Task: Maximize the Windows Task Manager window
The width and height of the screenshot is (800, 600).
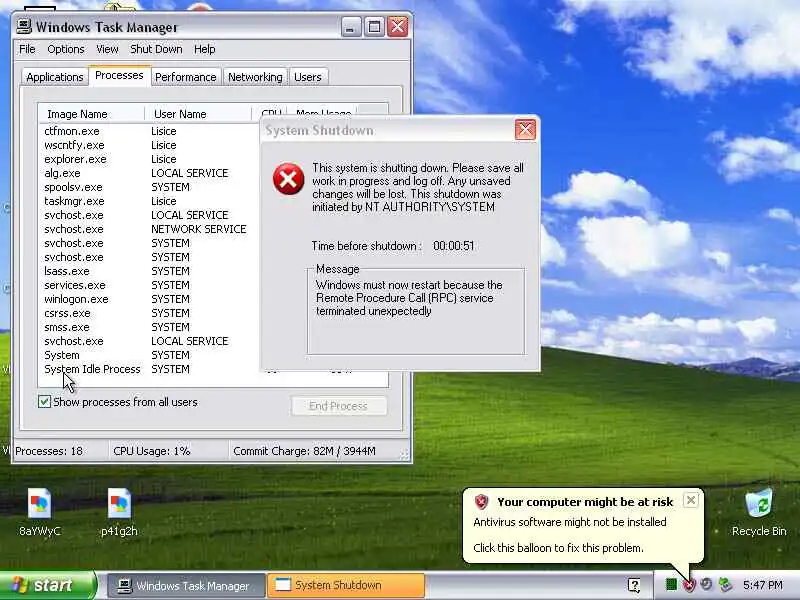Action: click(374, 27)
